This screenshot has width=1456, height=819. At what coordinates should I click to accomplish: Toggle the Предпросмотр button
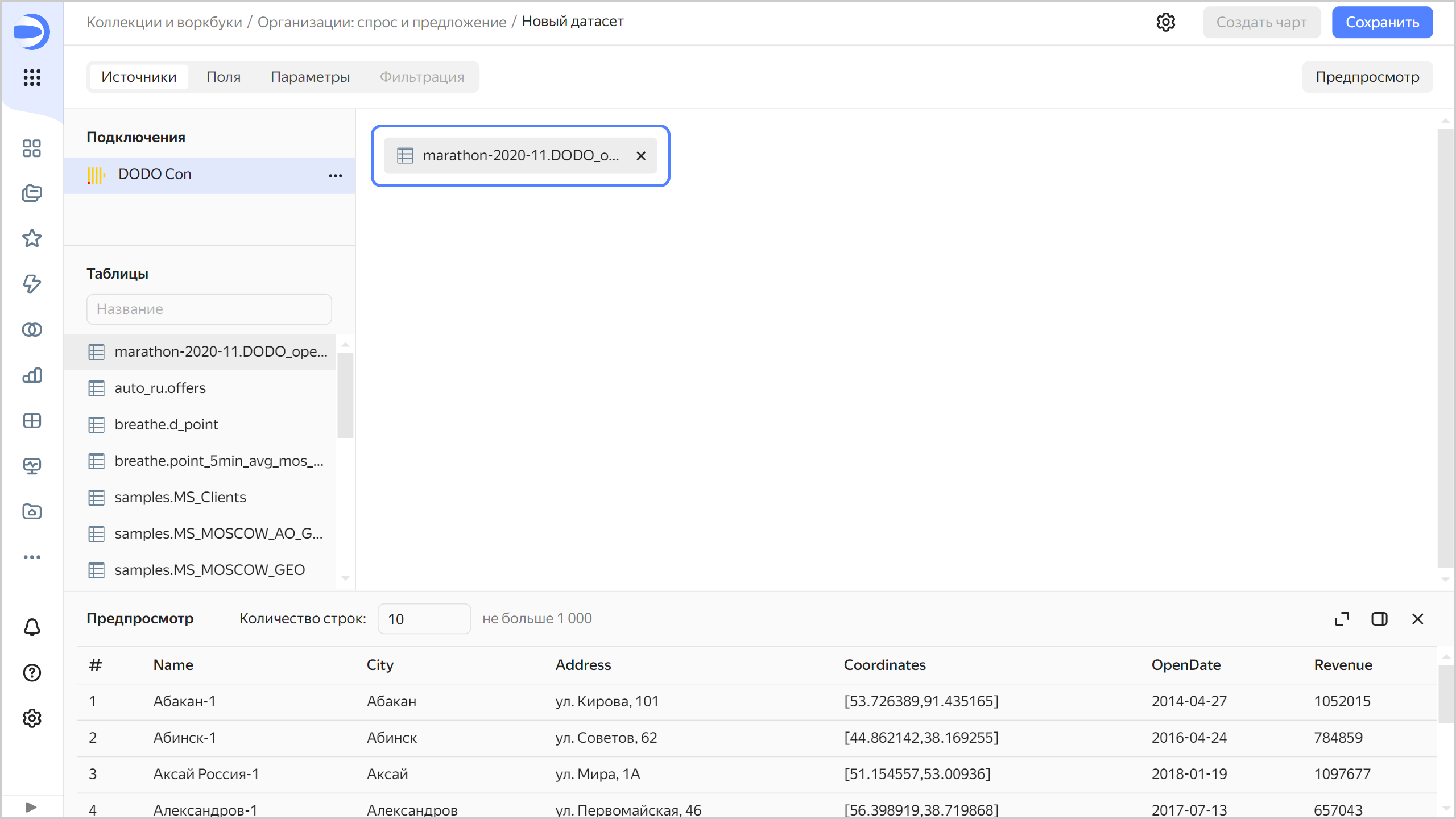[x=1367, y=77]
